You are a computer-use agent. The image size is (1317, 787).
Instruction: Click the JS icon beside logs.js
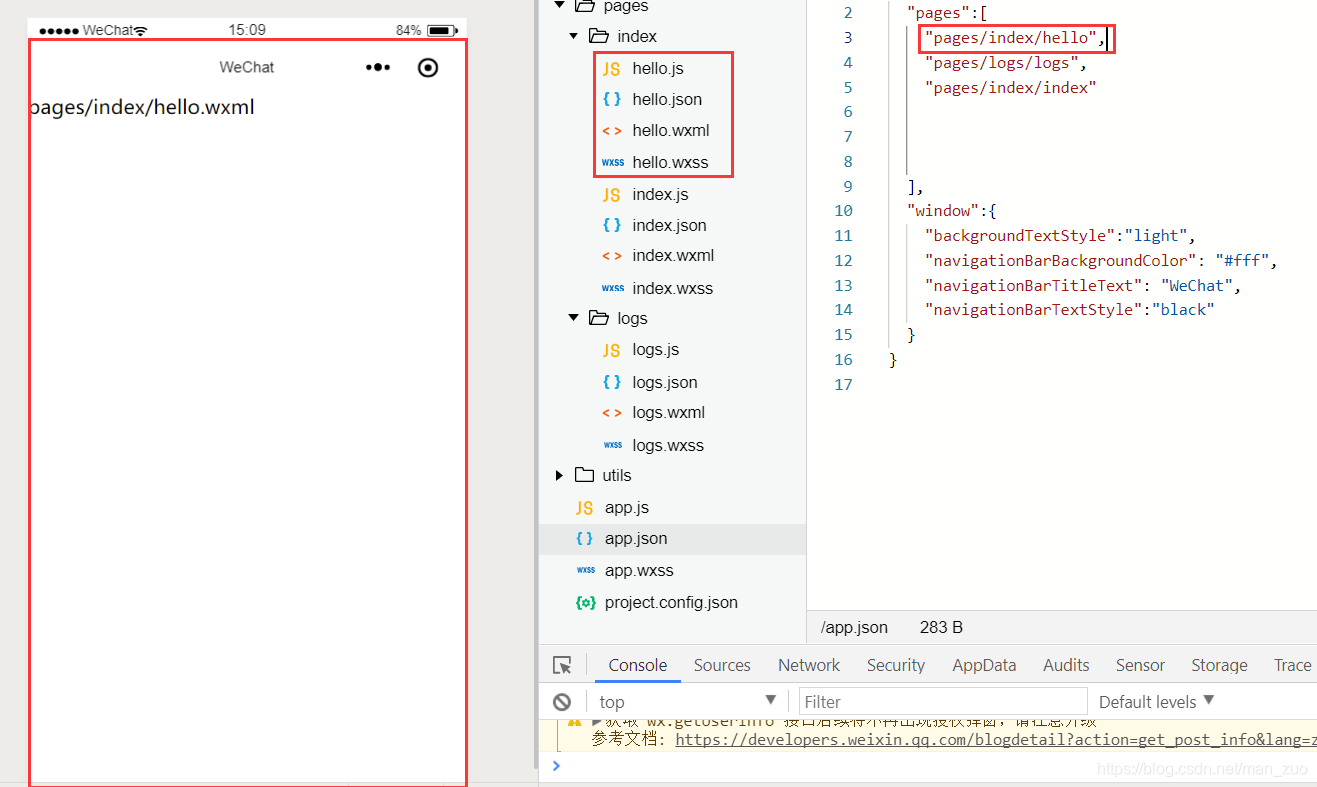(x=611, y=350)
